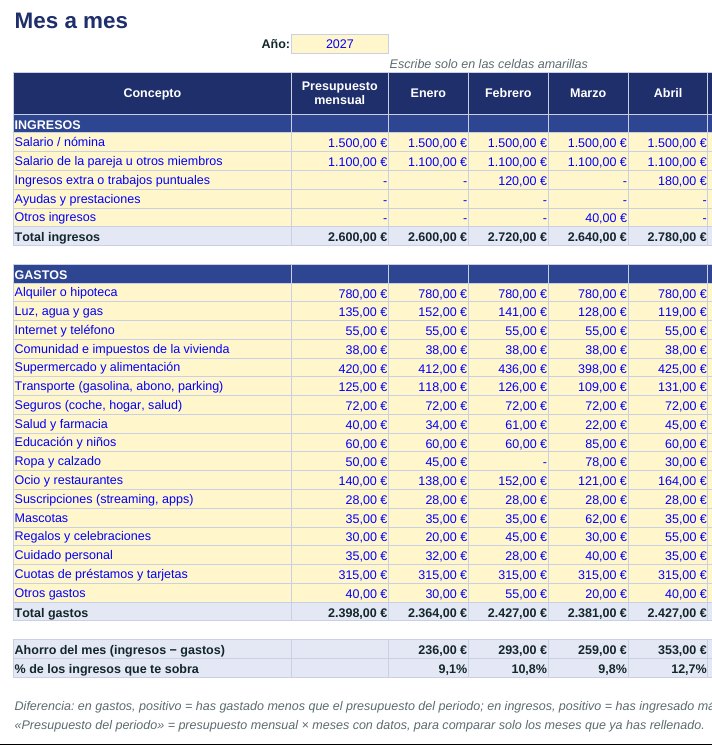The image size is (712, 745).
Task: Select Enero total gastos 2.364,00 €
Action: click(x=428, y=612)
